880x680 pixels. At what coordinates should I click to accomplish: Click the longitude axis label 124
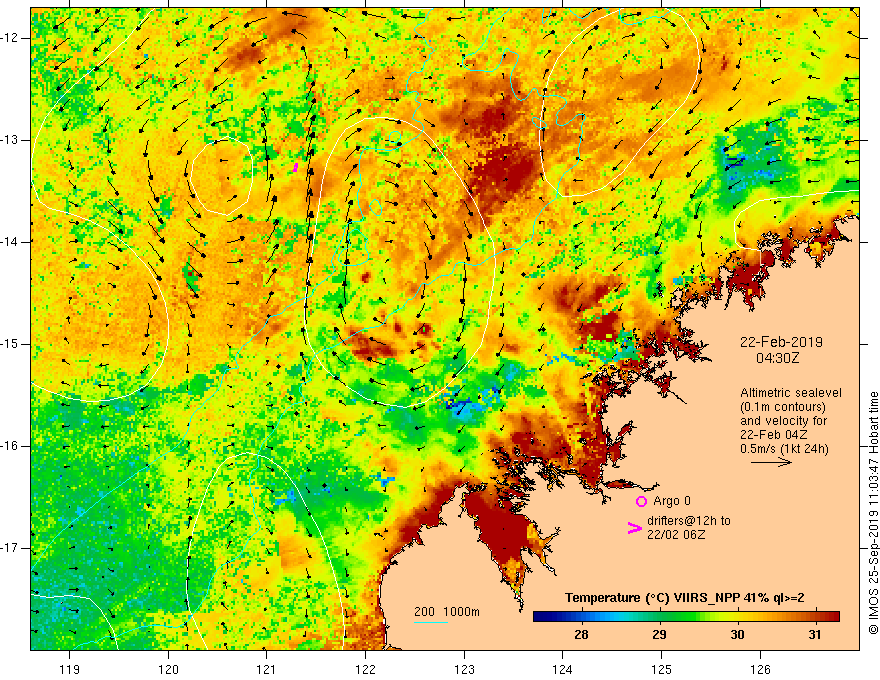[563, 669]
